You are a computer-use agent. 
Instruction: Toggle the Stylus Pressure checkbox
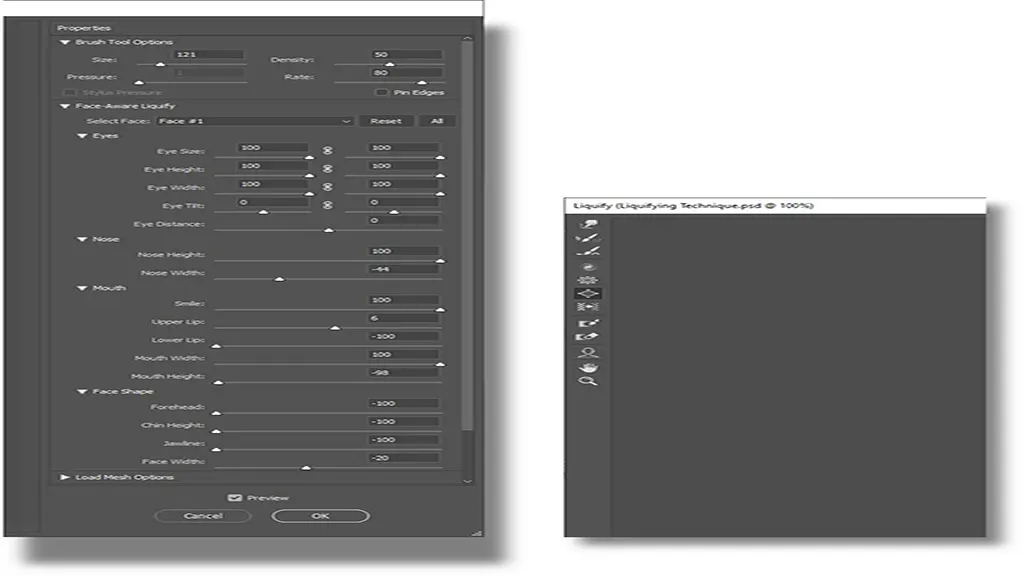[x=69, y=93]
